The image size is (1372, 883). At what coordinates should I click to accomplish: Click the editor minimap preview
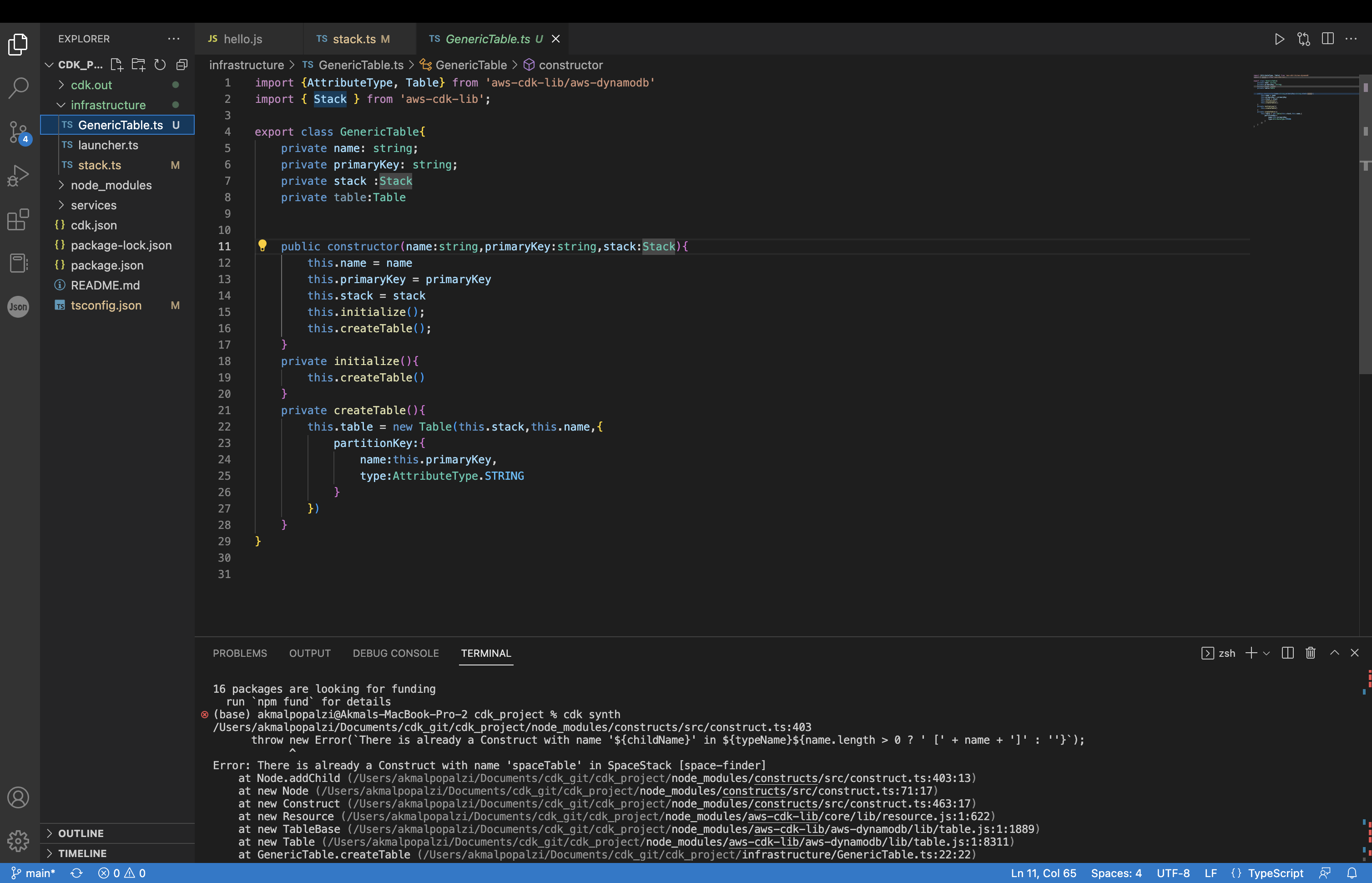(x=1306, y=100)
